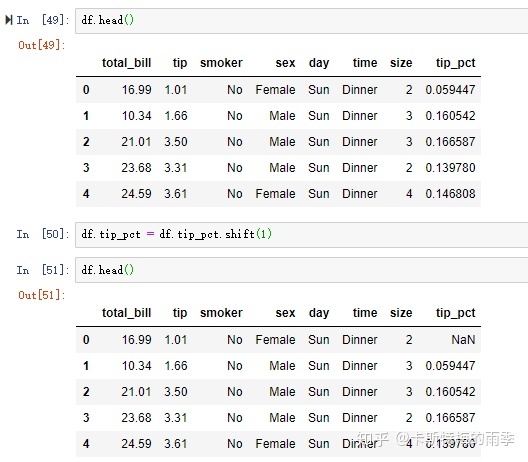Image resolution: width=528 pixels, height=462 pixels.
Task: Click sex header in Out[51] table
Action: tap(285, 313)
